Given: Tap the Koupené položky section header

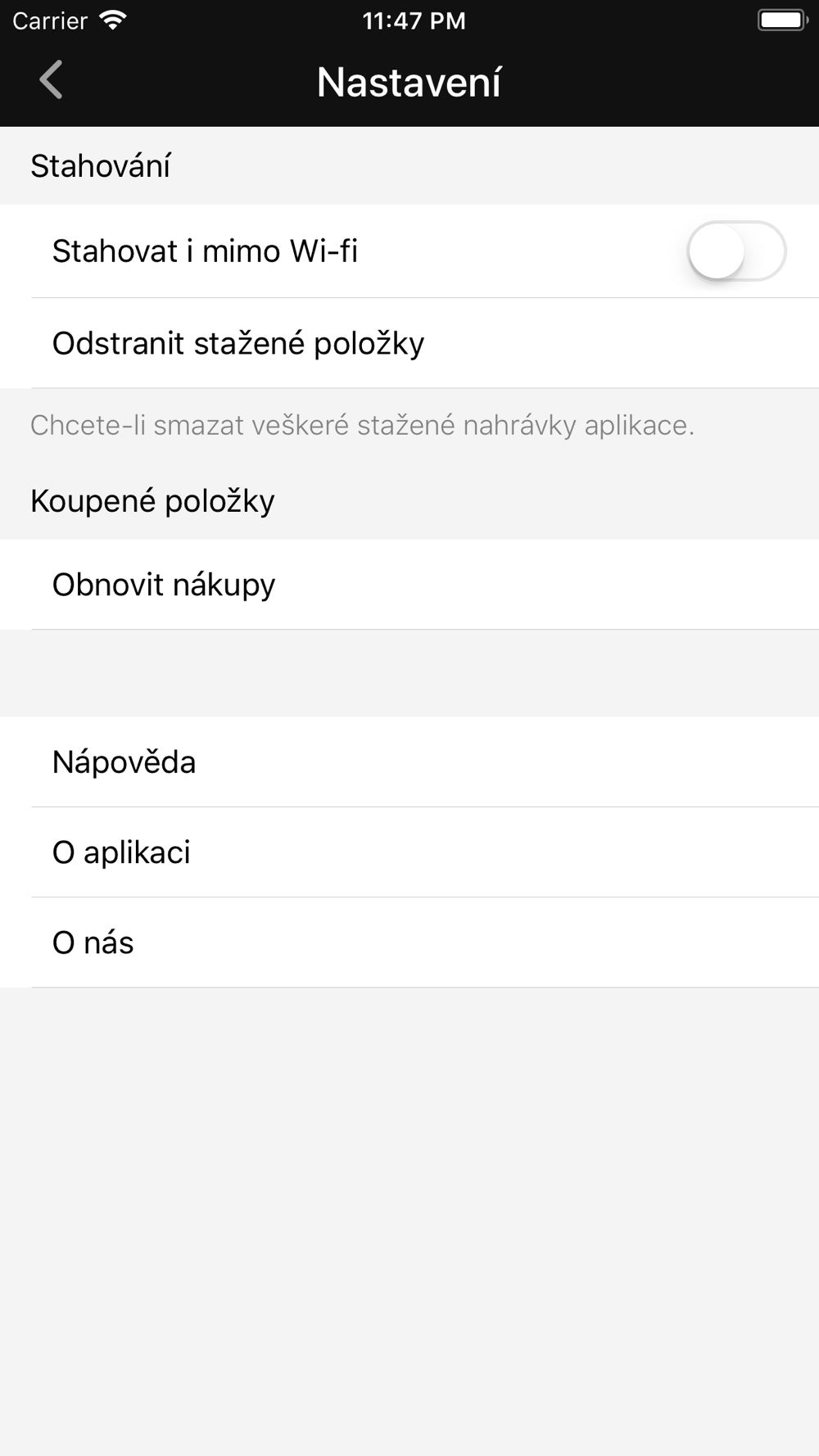Looking at the screenshot, I should pos(152,500).
